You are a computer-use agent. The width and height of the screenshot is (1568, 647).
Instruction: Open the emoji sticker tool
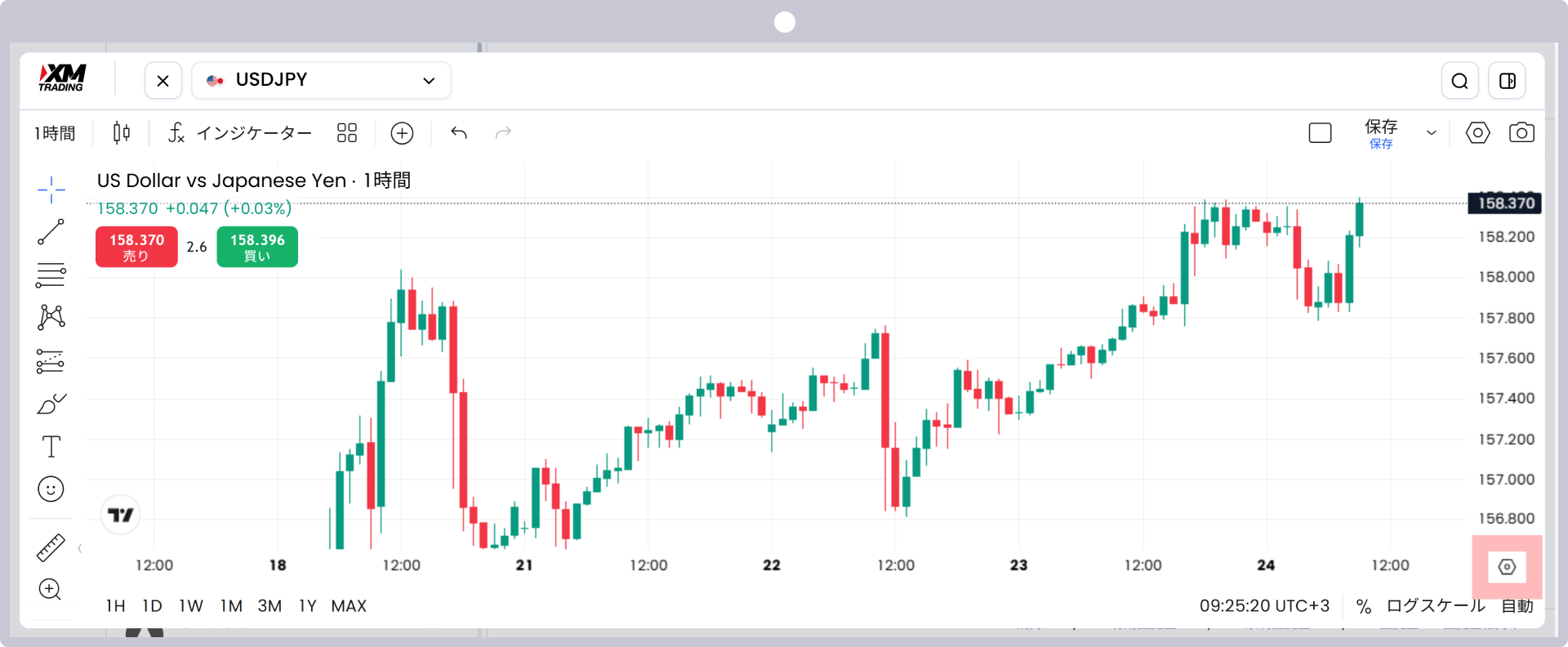pos(51,489)
